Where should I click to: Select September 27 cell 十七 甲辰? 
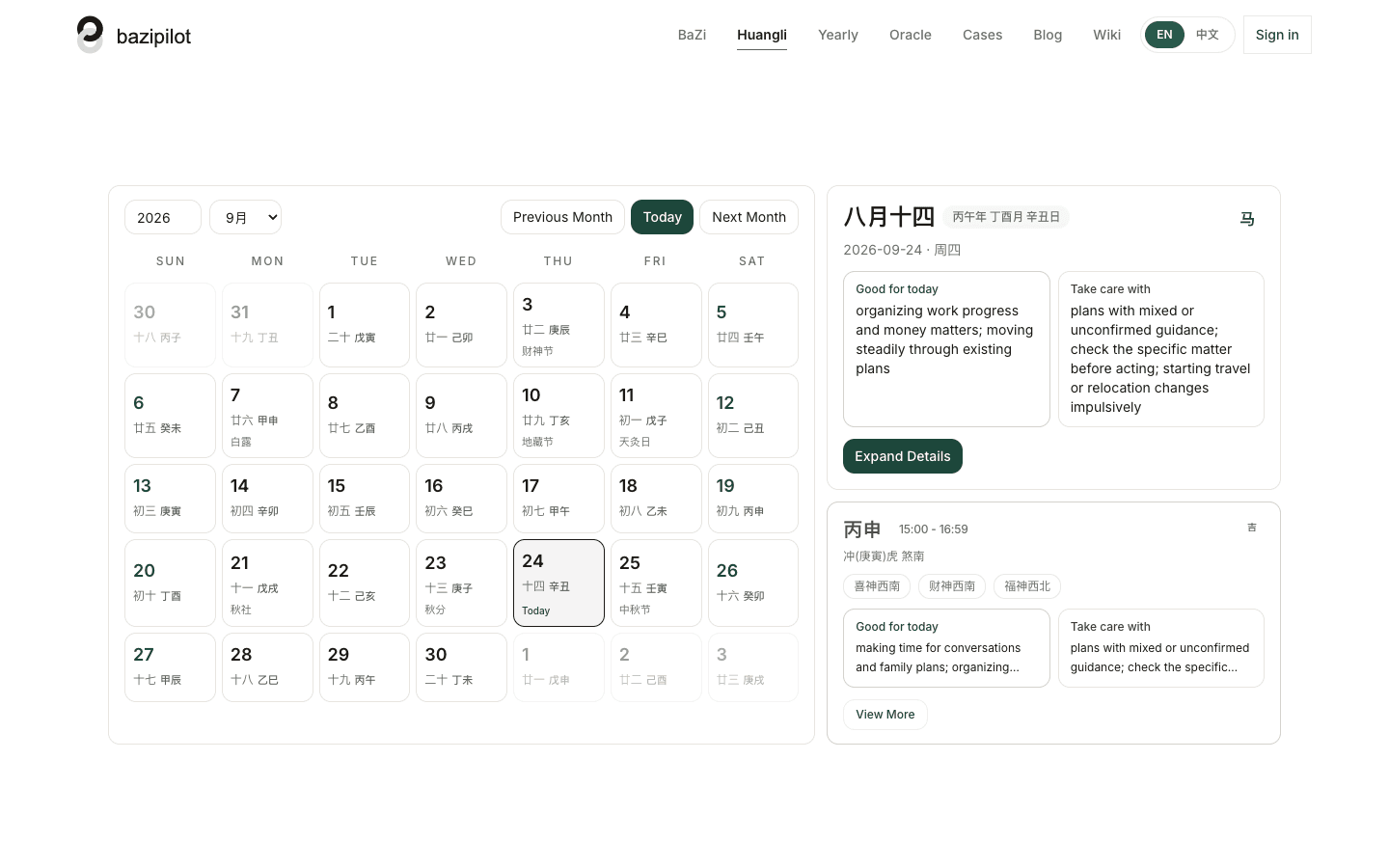coord(170,667)
